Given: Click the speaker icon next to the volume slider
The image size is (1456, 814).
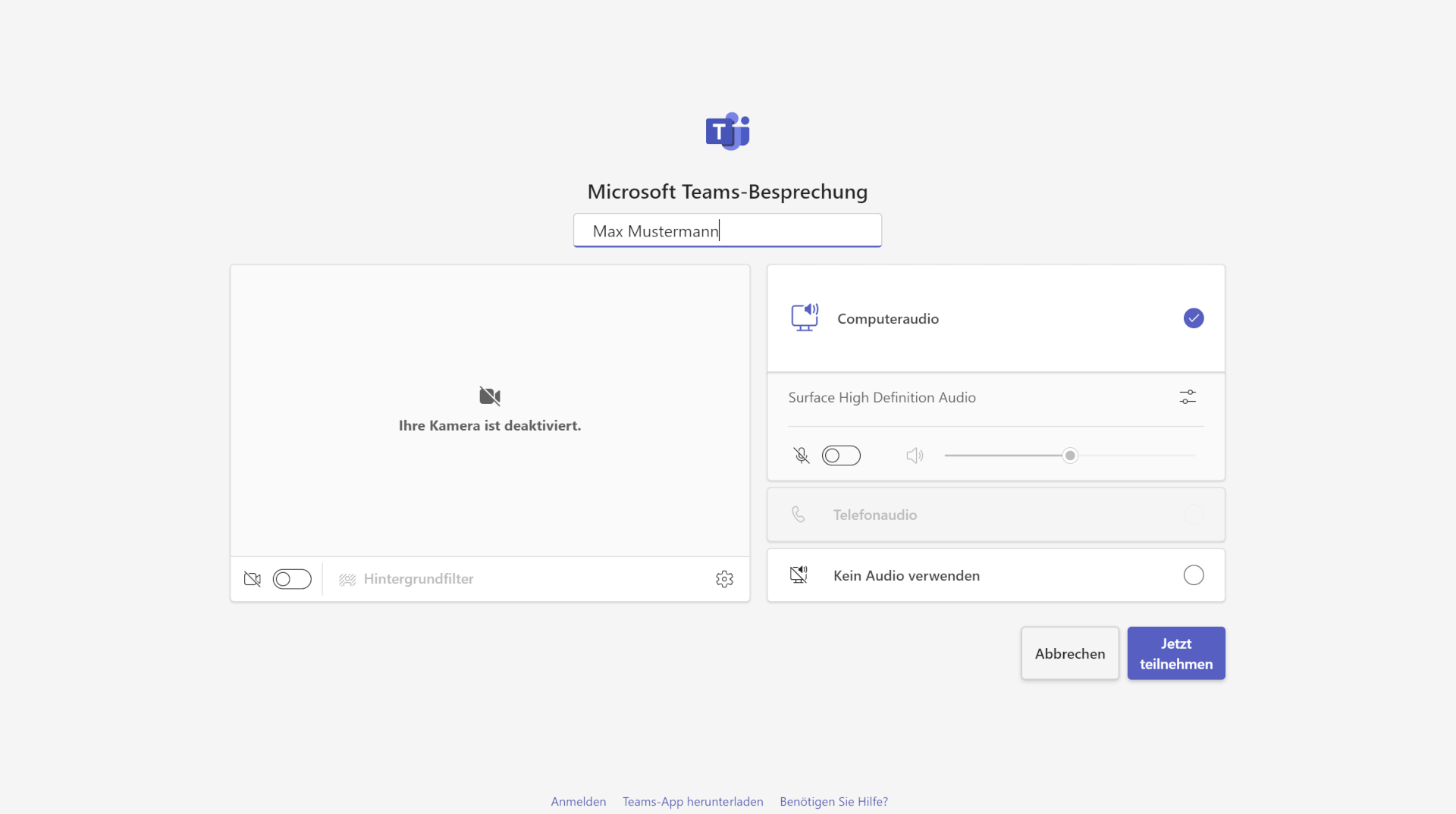Looking at the screenshot, I should click(914, 455).
